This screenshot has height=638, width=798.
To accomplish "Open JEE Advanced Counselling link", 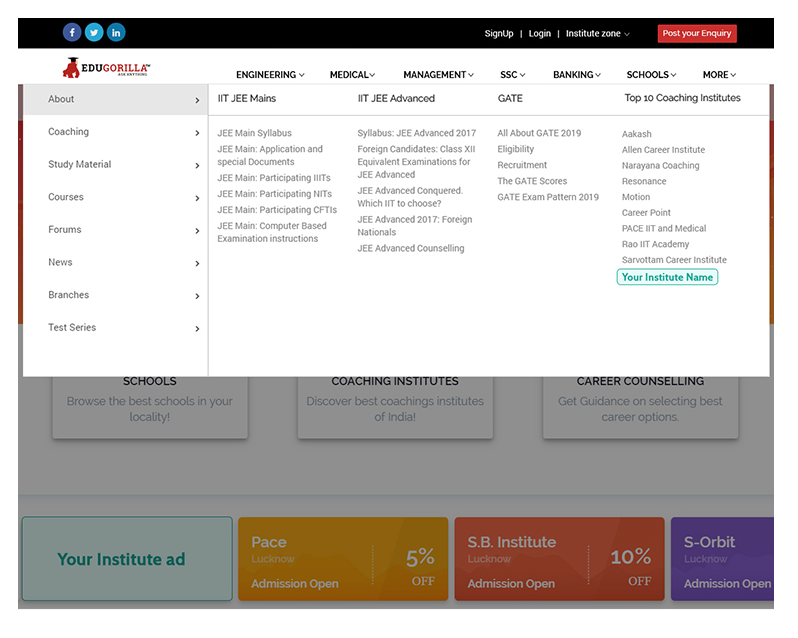I will click(411, 248).
